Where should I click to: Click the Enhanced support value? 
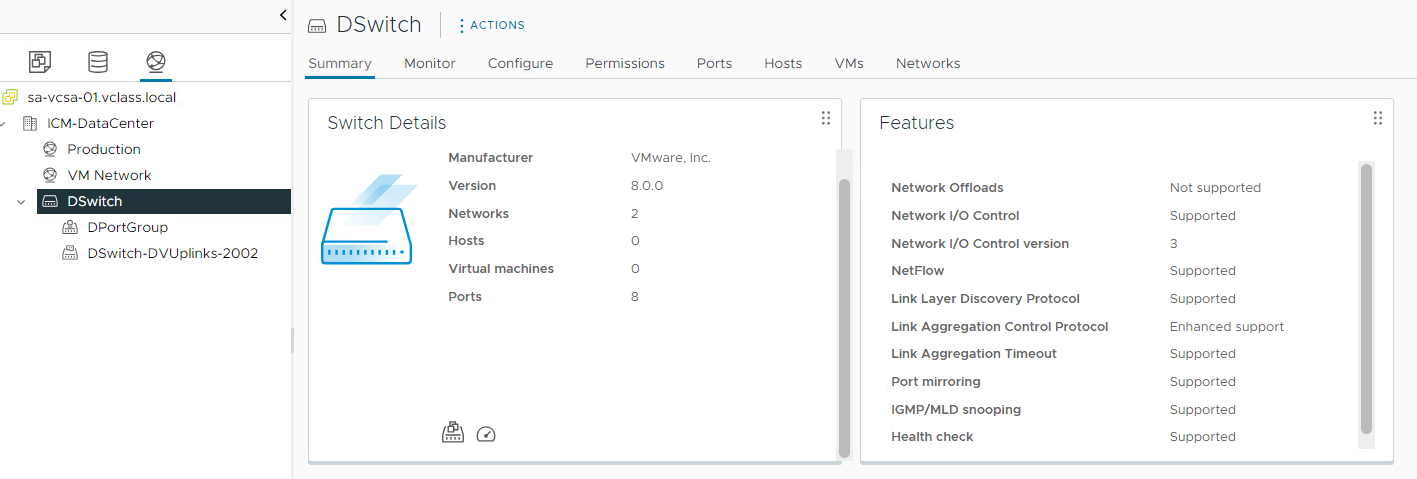tap(1227, 327)
